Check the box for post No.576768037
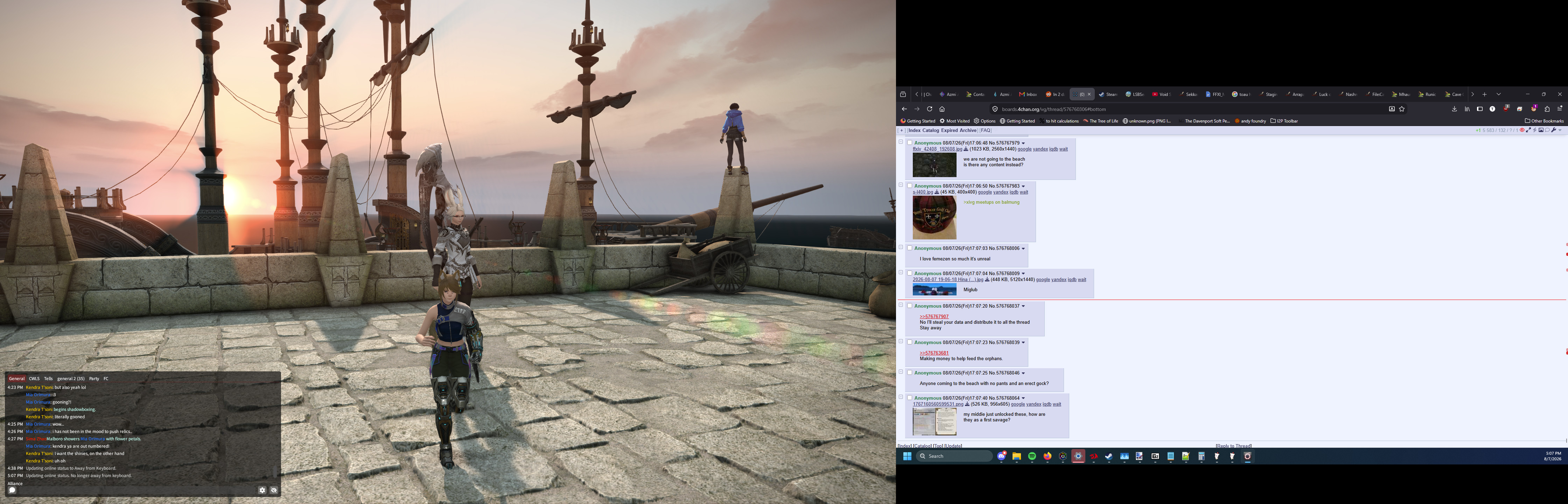This screenshot has height=504, width=1568. [909, 306]
